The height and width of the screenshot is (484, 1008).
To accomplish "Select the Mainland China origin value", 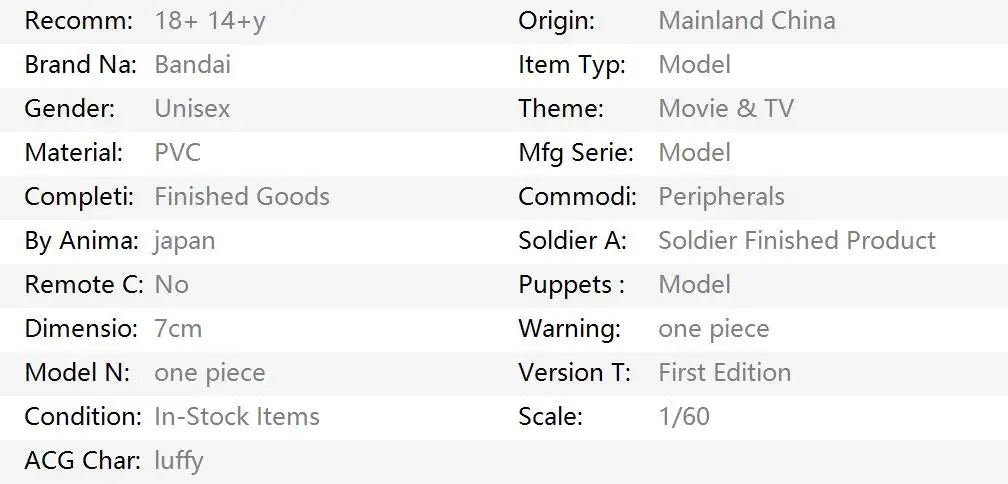I will coord(747,21).
